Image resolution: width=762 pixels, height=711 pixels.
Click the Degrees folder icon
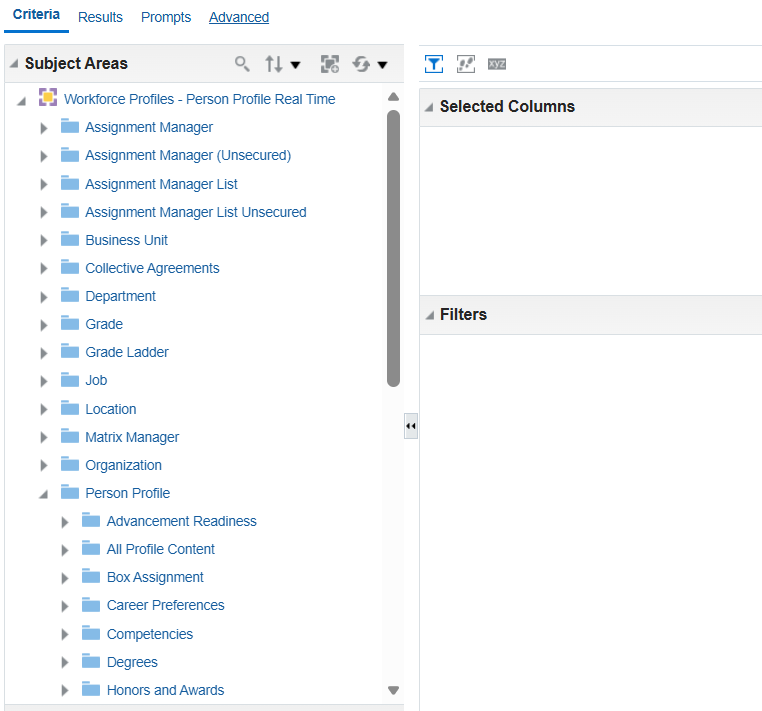91,660
